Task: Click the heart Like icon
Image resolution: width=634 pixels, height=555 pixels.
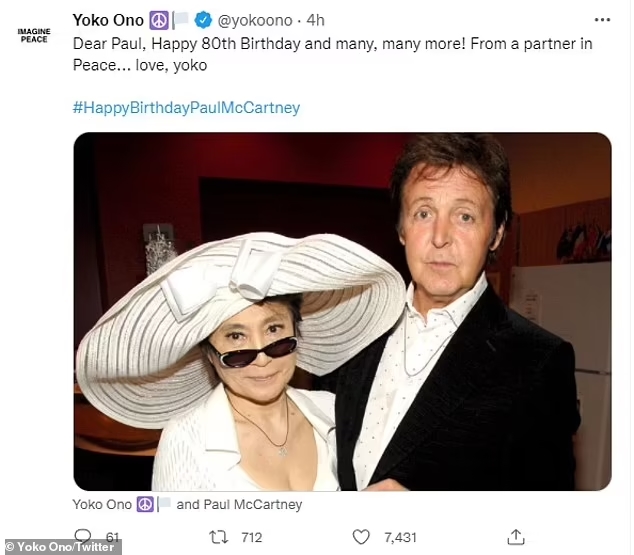Action: pos(361,537)
